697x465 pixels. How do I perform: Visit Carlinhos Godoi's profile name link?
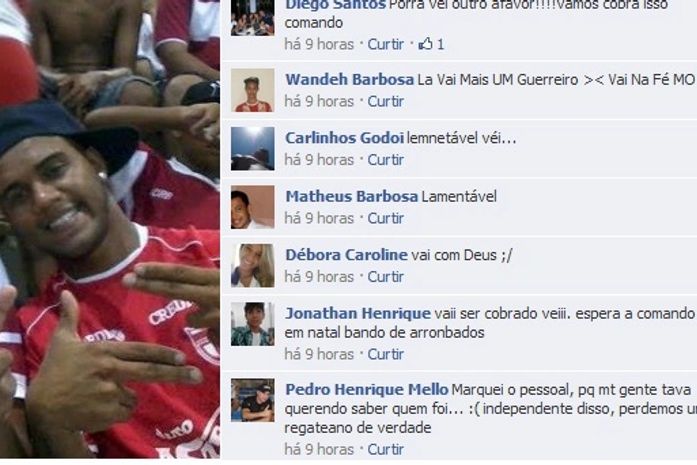344,138
